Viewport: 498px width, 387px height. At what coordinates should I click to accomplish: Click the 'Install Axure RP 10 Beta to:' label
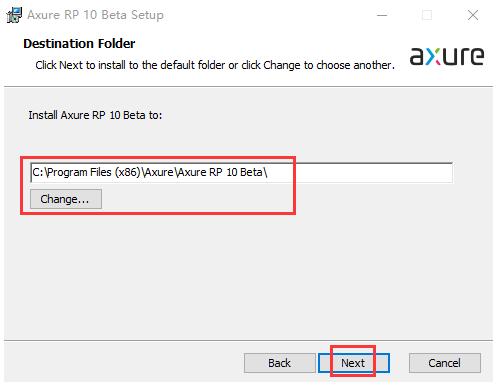click(x=95, y=115)
